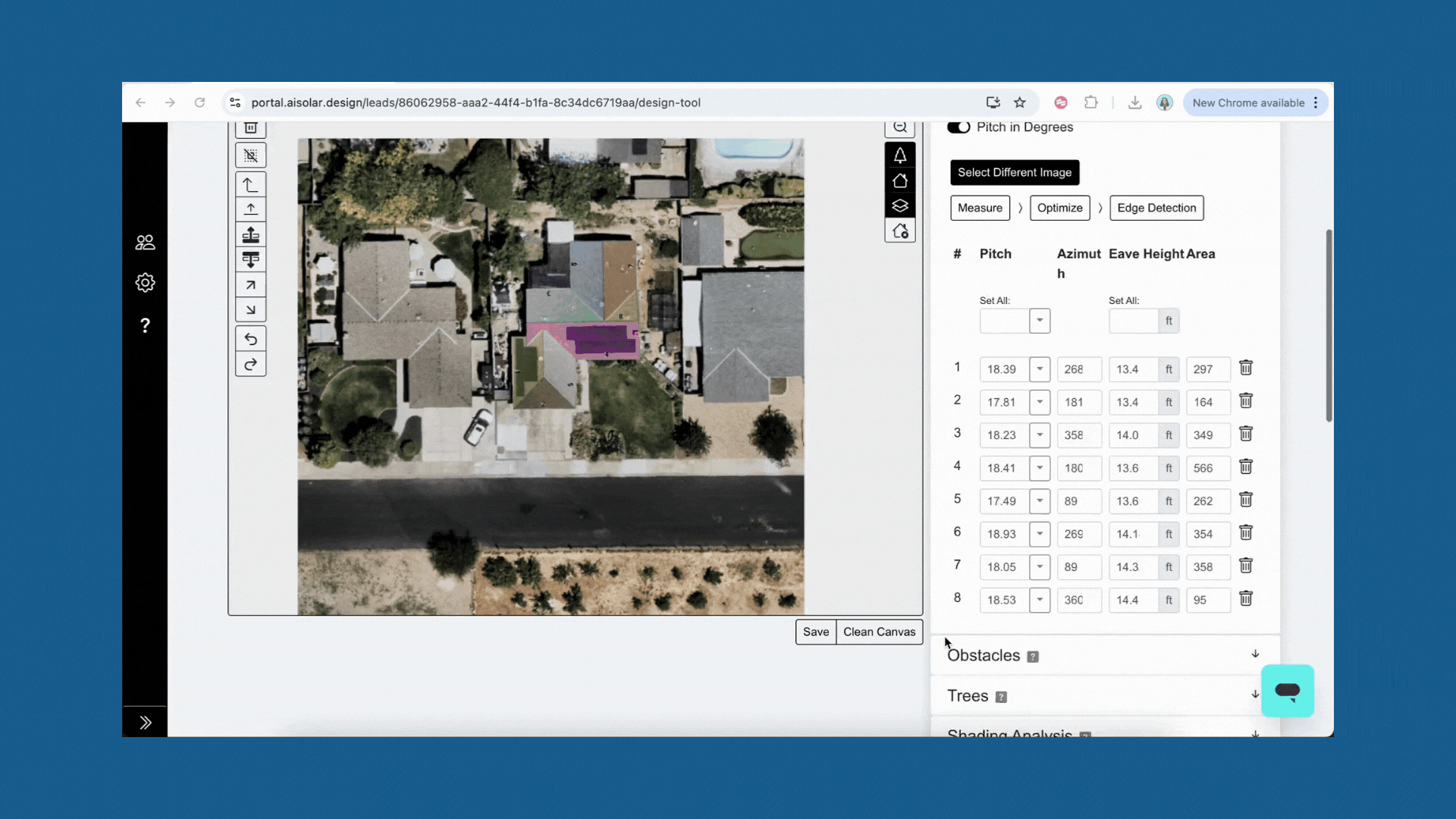The height and width of the screenshot is (819, 1456).
Task: Click the browser address bar URL
Action: (475, 102)
